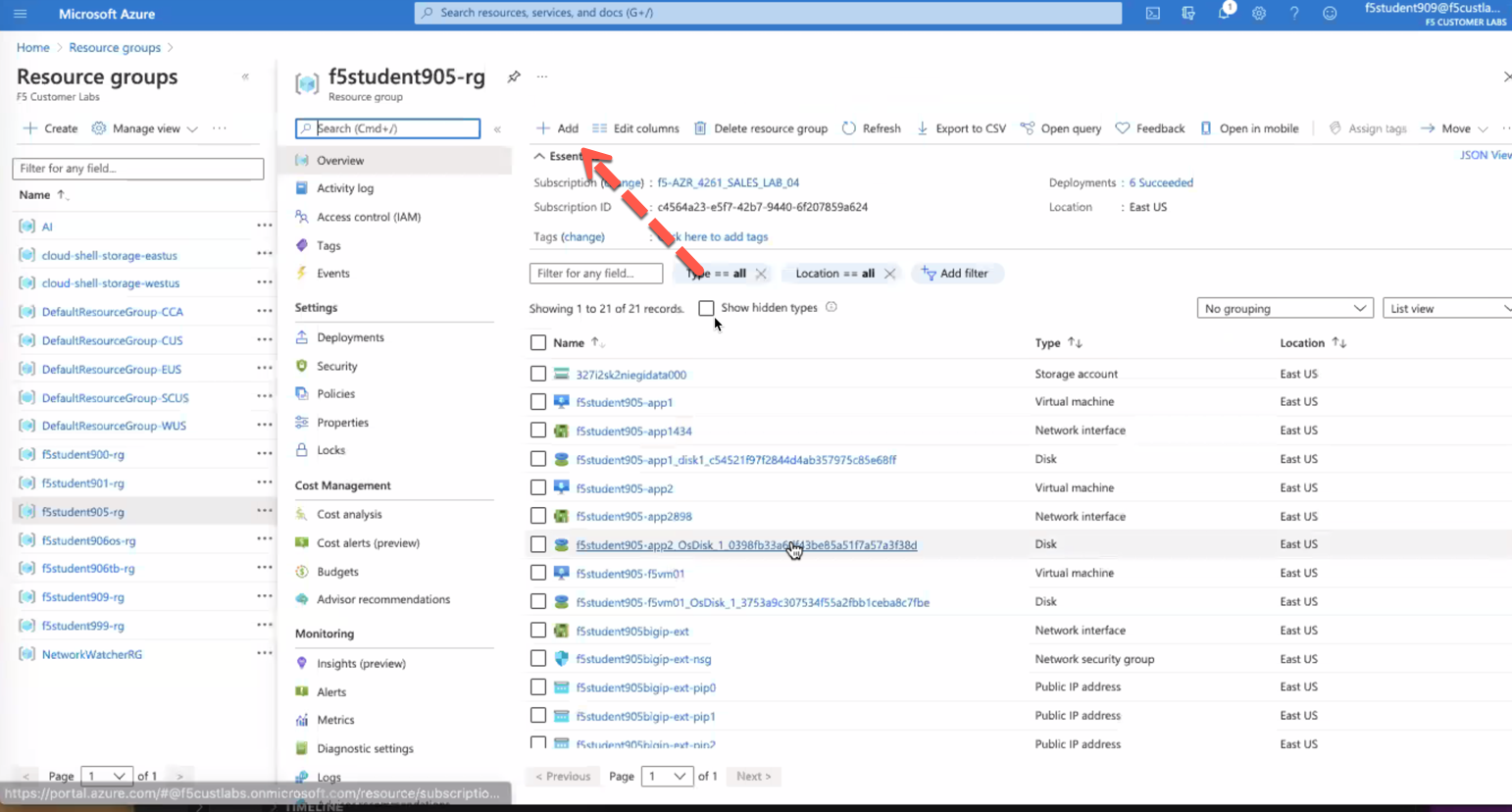Open the ellipsis menu for f5student900-rg
1512x812 pixels.
click(x=265, y=454)
